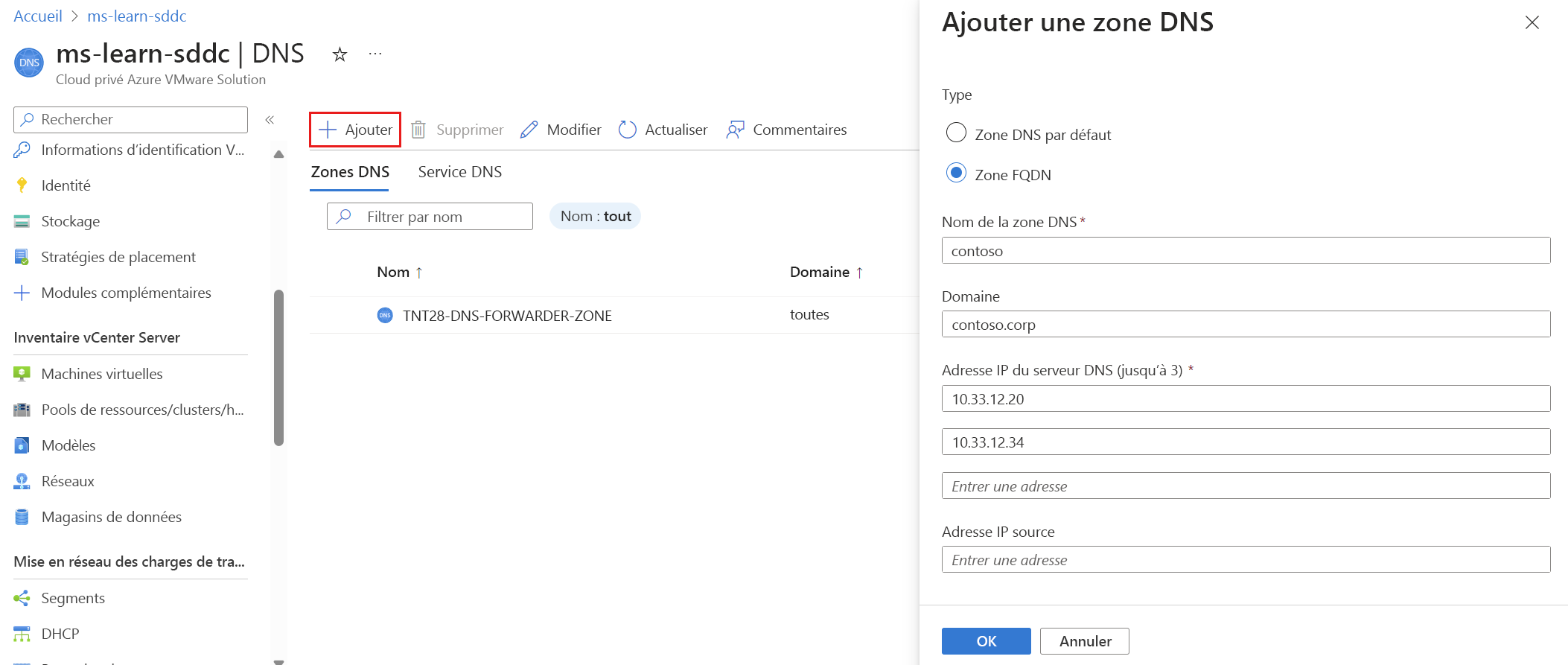
Task: Click the Commentaires feedback icon
Action: click(x=736, y=130)
